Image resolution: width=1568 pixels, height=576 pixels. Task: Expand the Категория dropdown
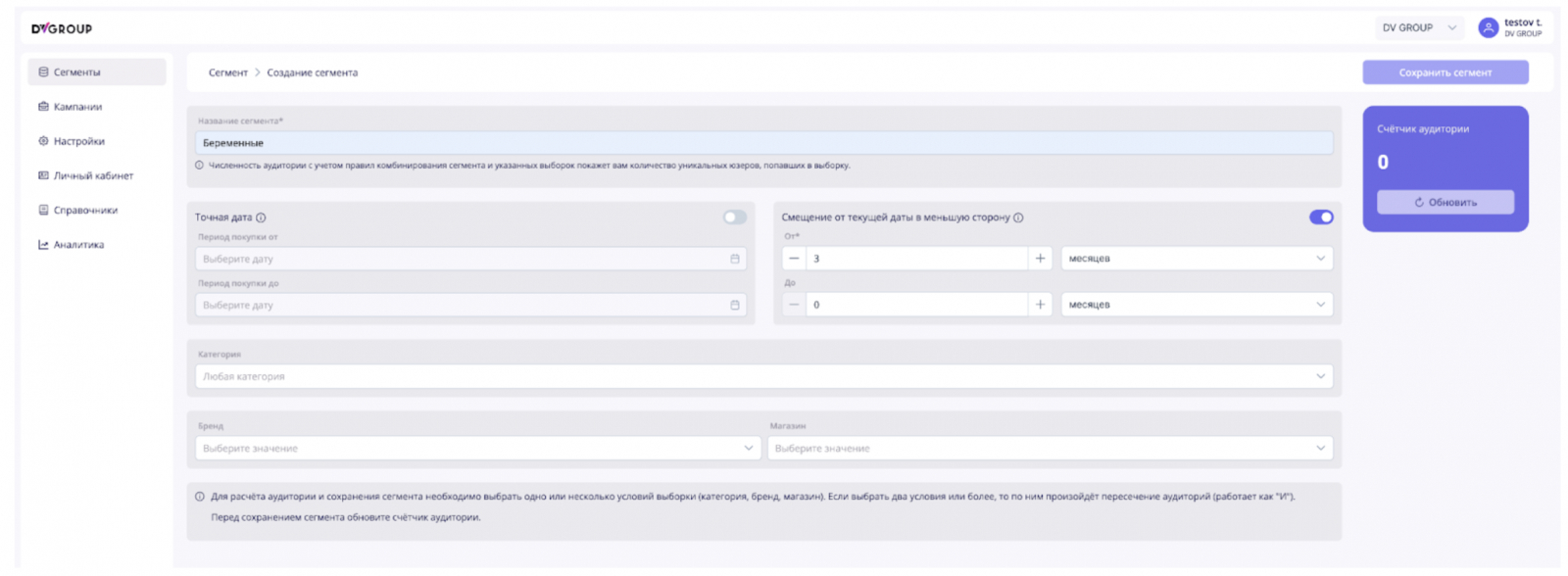coord(764,376)
